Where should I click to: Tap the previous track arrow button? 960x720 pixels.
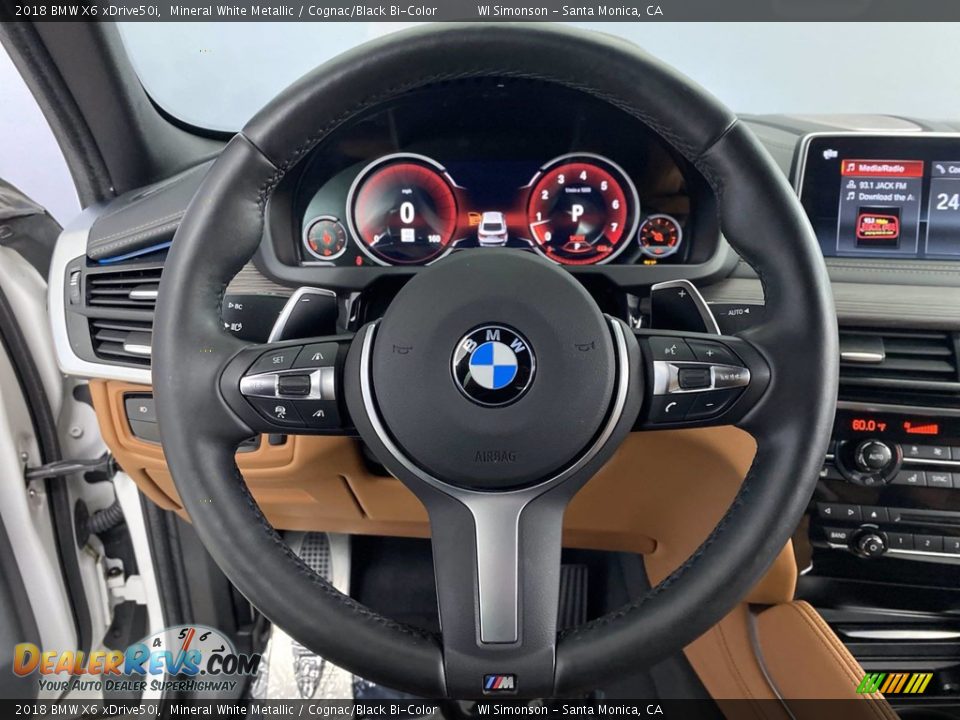tap(828, 511)
